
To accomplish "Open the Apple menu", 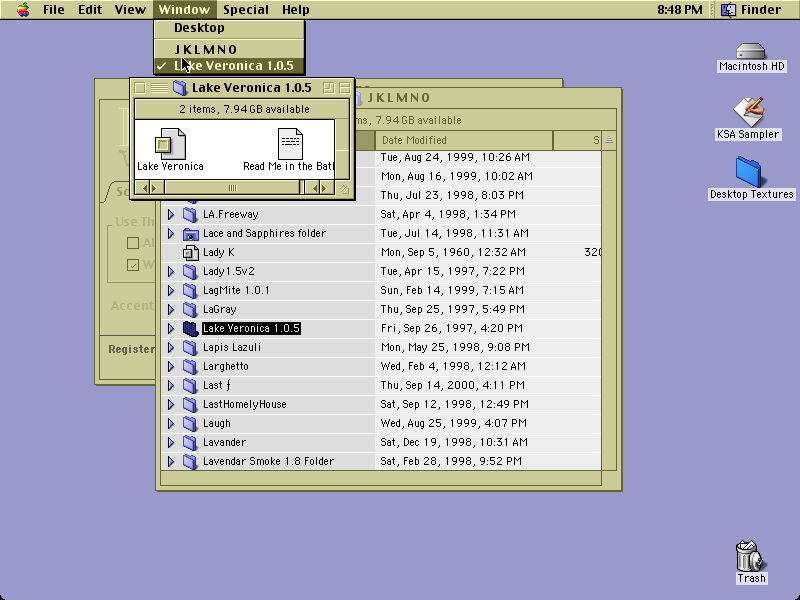I will [22, 9].
